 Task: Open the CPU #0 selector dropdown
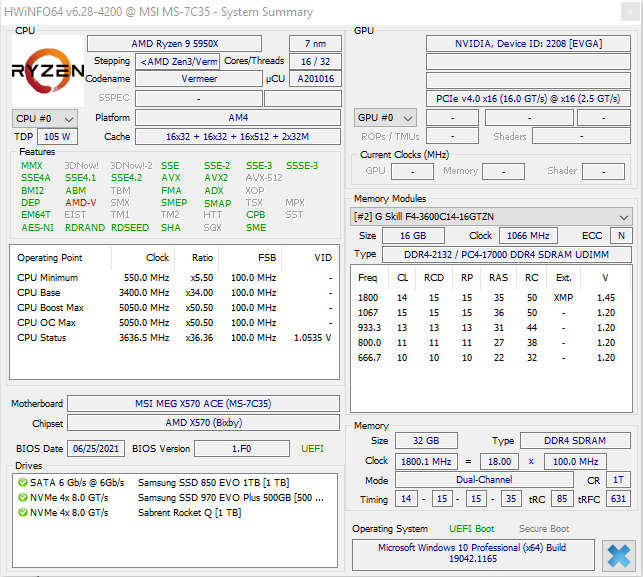(x=45, y=119)
